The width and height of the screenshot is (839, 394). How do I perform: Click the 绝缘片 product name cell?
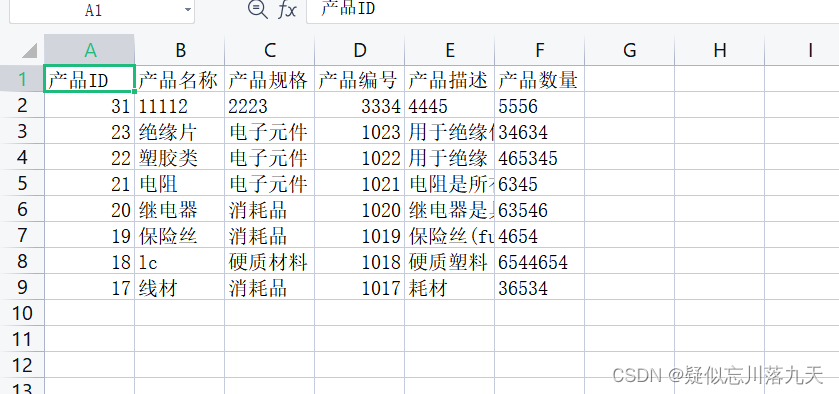point(180,131)
